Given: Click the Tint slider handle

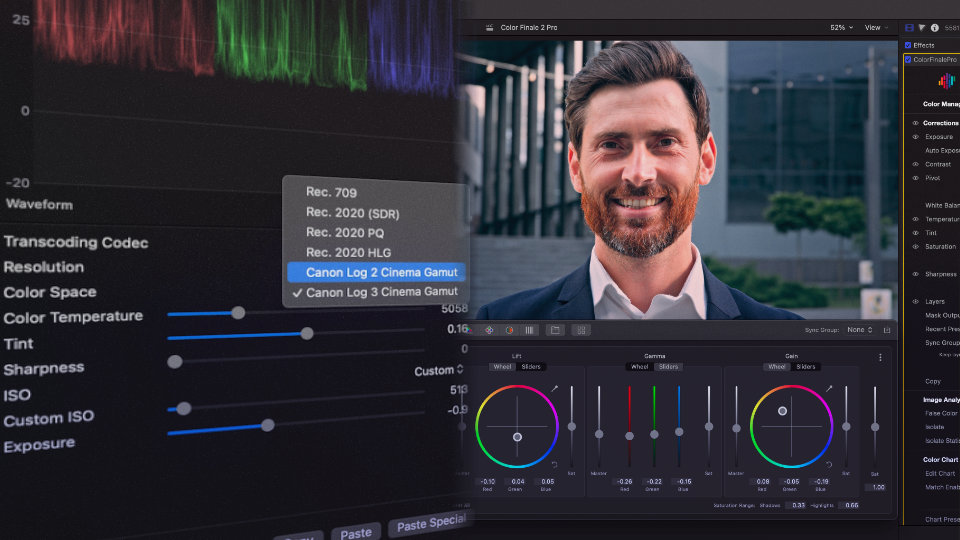Looking at the screenshot, I should (307, 334).
